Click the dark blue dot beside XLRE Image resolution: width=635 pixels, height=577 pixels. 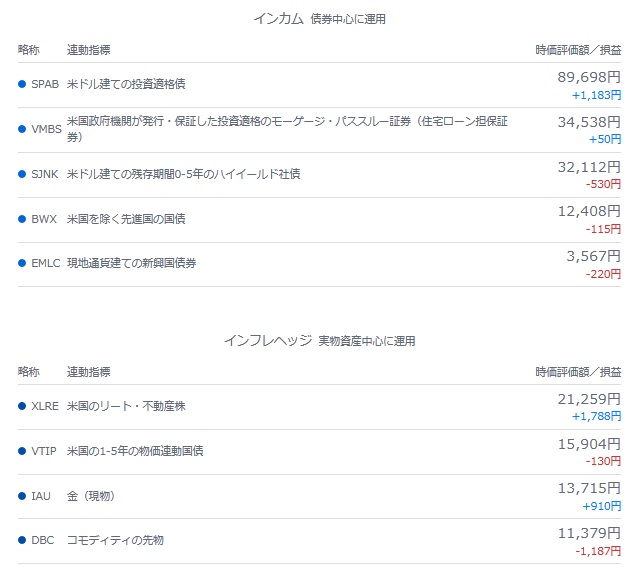(22, 406)
